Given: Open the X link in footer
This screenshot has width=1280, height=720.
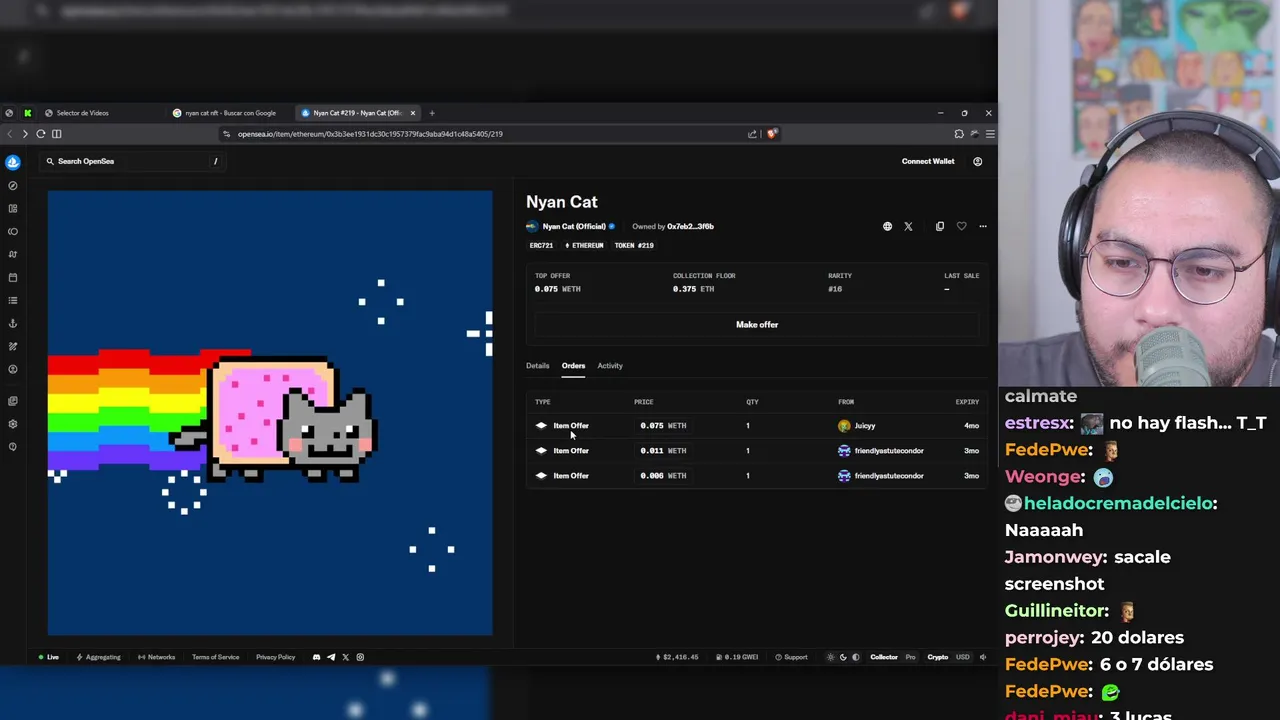Looking at the screenshot, I should pyautogui.click(x=346, y=657).
